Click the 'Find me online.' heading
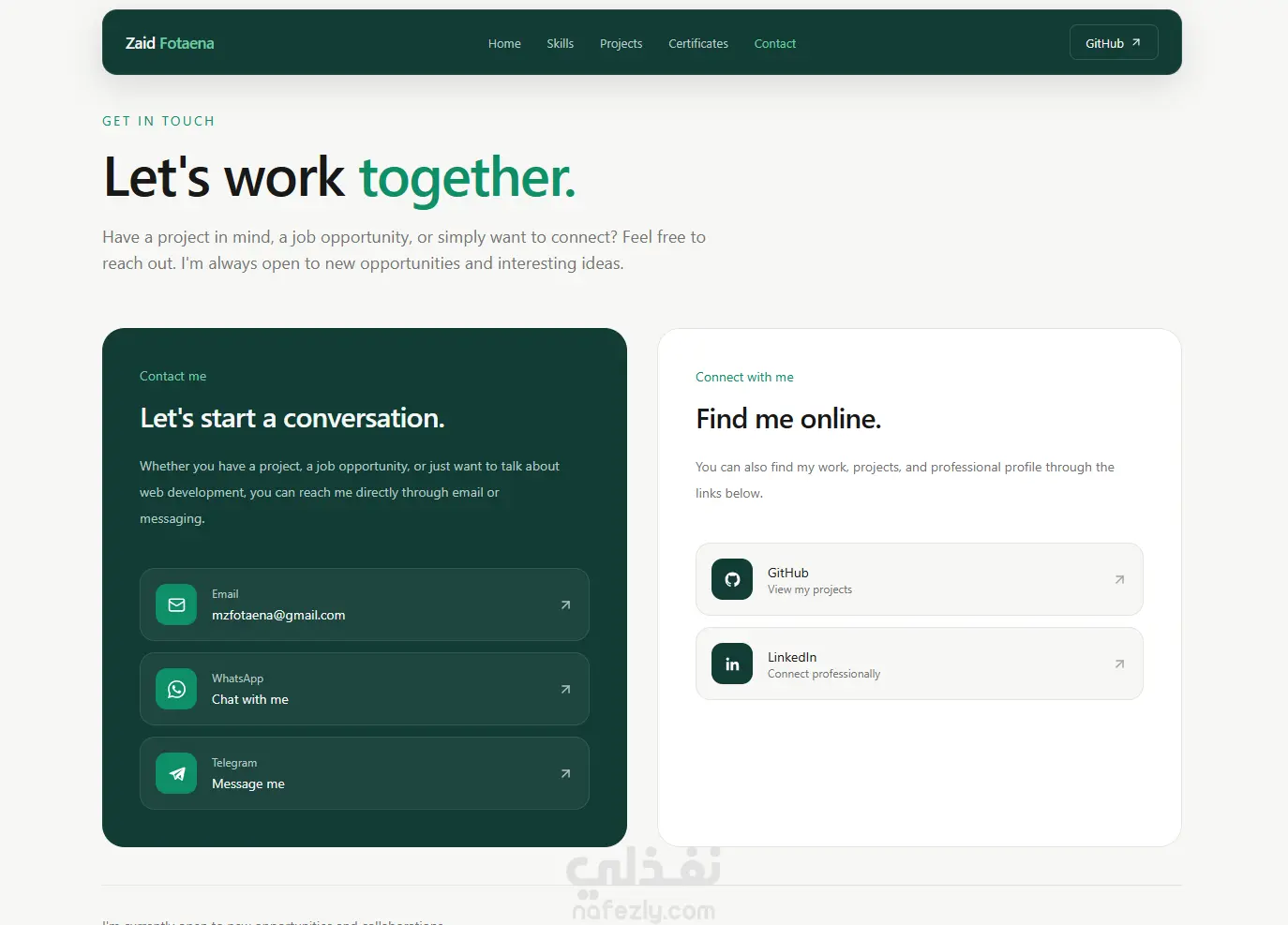The width and height of the screenshot is (1288, 925). [x=788, y=419]
